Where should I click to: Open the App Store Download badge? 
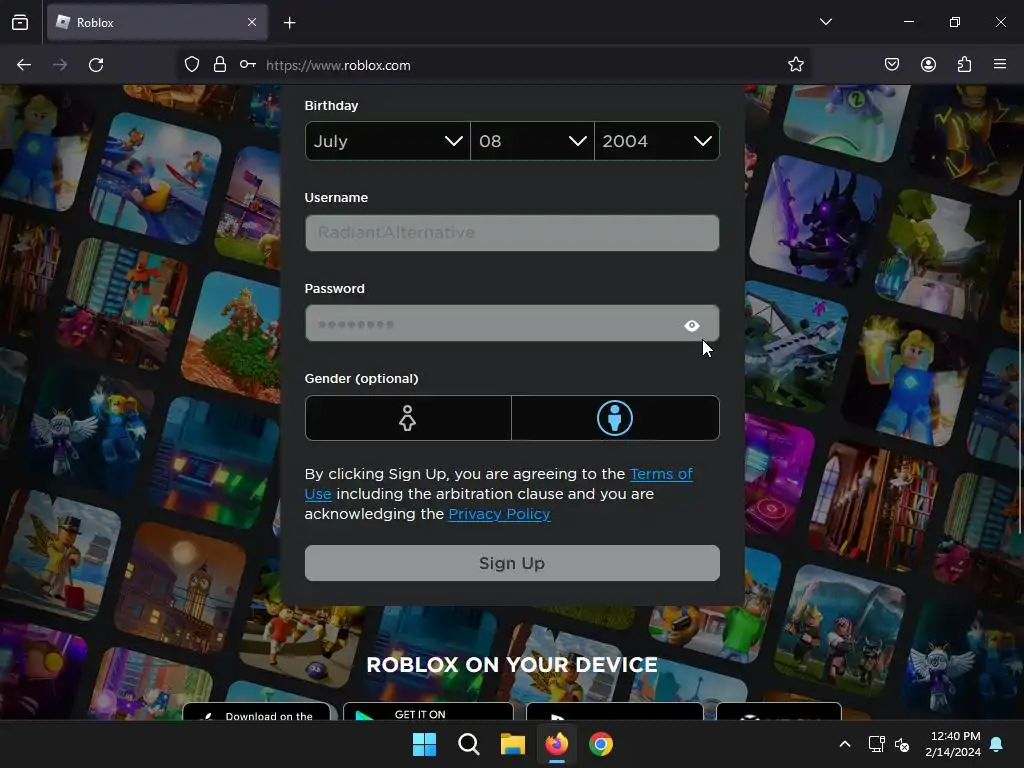point(257,712)
